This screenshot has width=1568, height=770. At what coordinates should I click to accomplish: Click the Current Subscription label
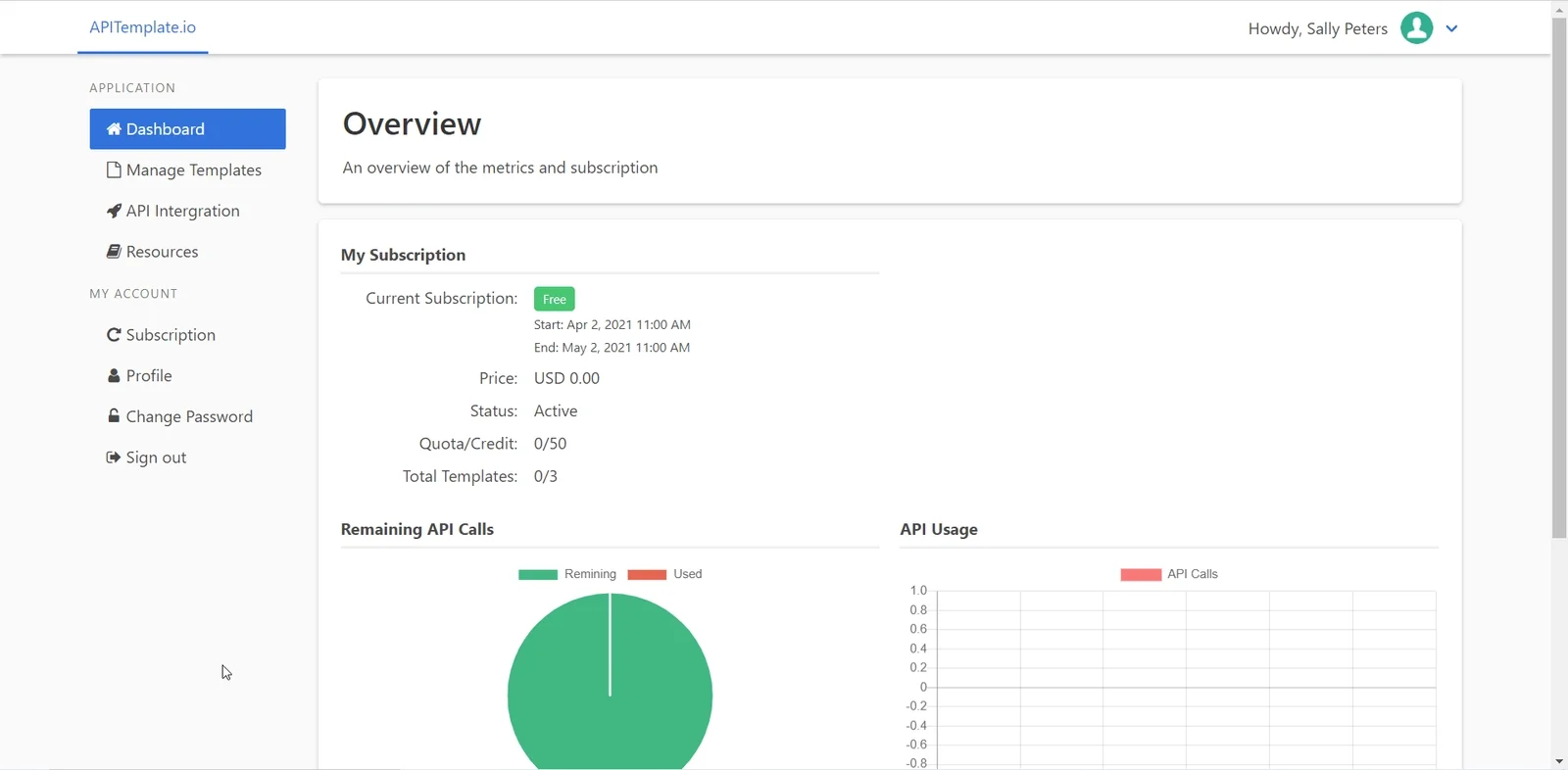(x=441, y=298)
